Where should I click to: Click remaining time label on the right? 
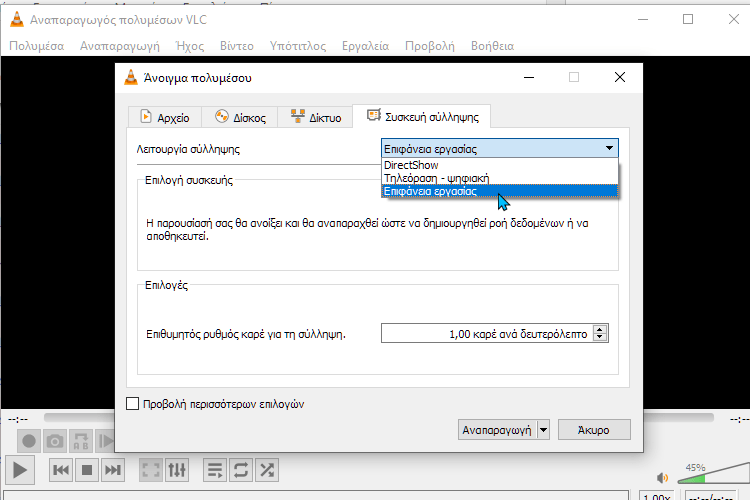739,420
